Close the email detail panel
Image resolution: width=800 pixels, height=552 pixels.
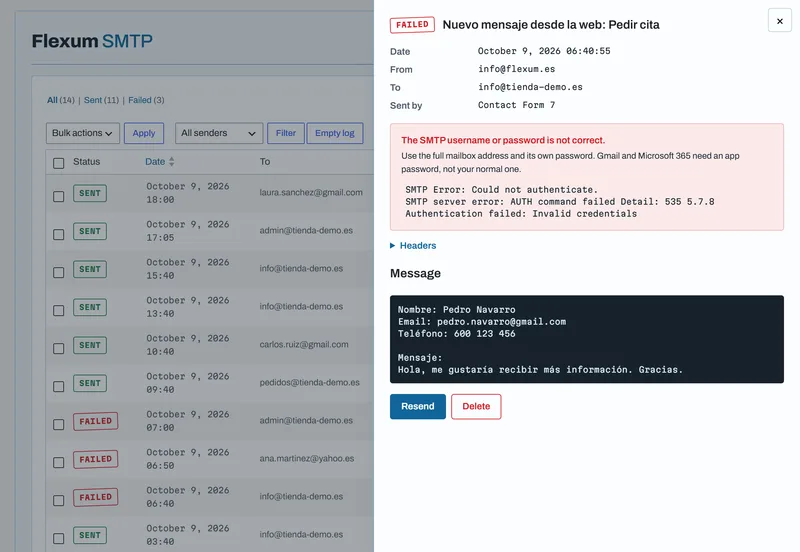[x=779, y=21]
